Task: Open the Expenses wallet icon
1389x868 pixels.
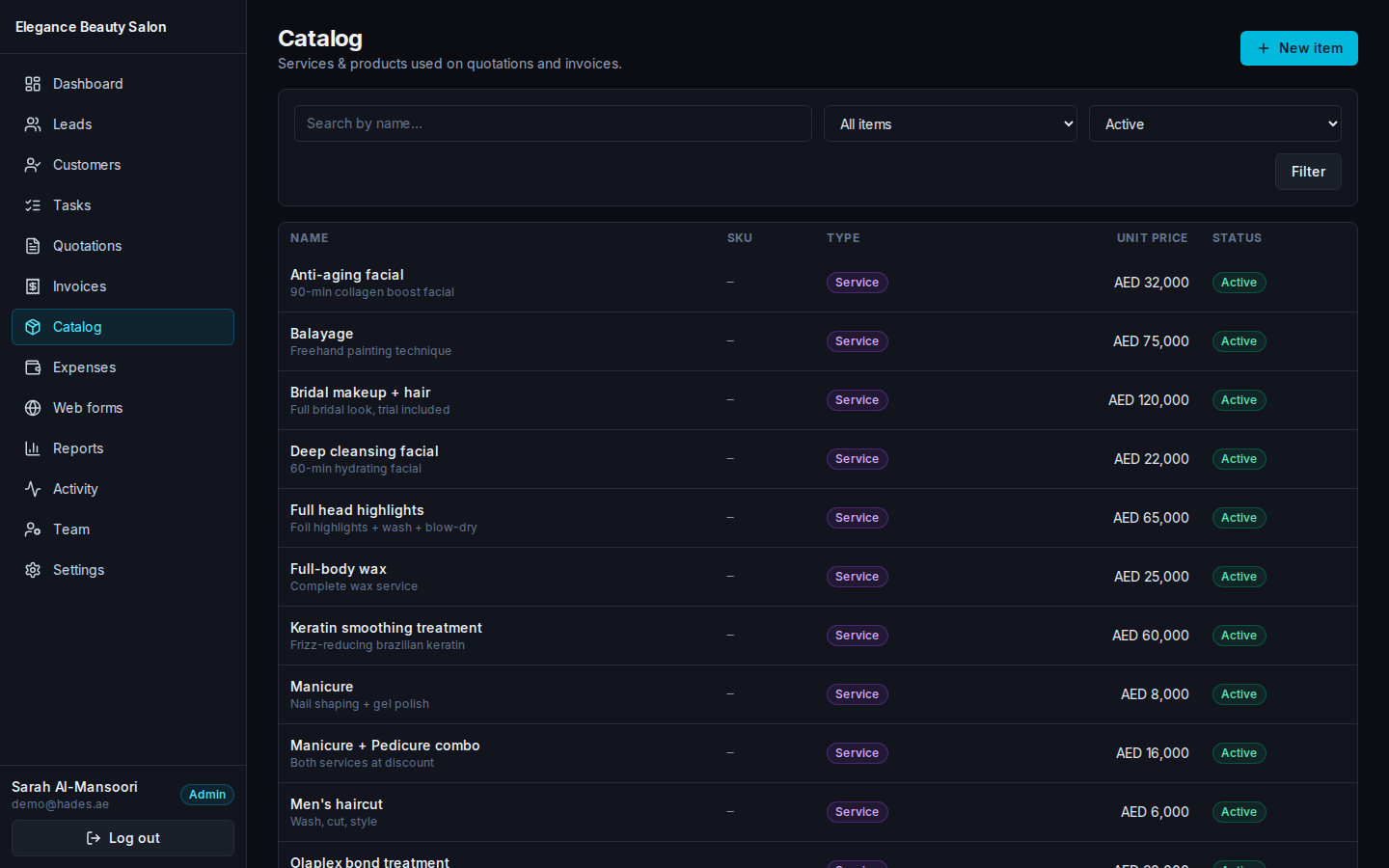Action: point(33,367)
